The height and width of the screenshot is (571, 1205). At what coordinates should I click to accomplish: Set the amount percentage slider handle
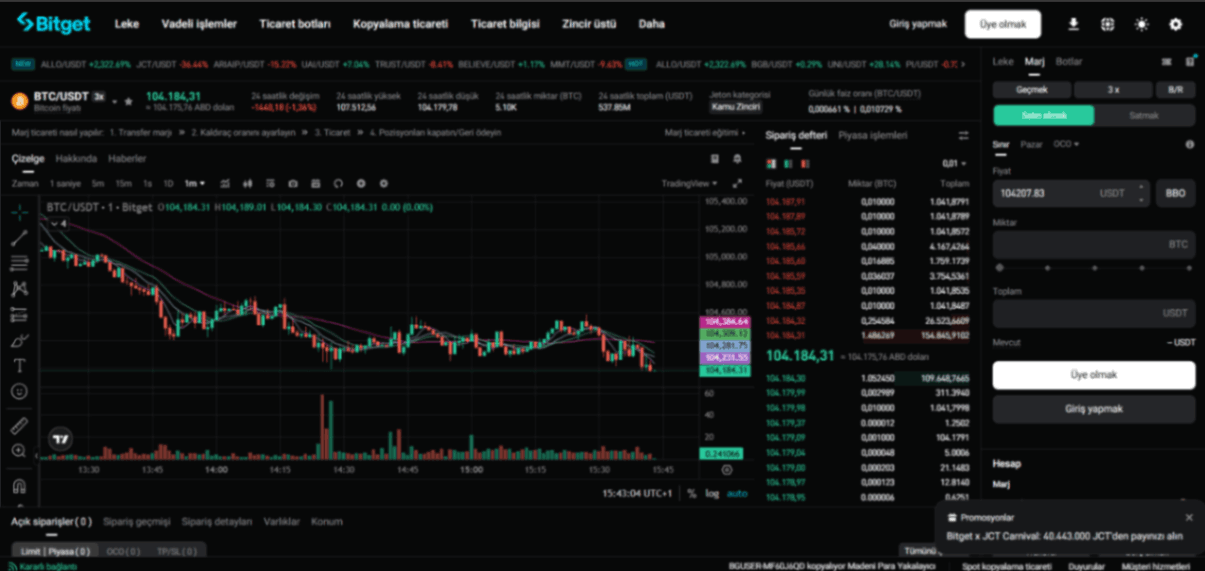(x=999, y=268)
